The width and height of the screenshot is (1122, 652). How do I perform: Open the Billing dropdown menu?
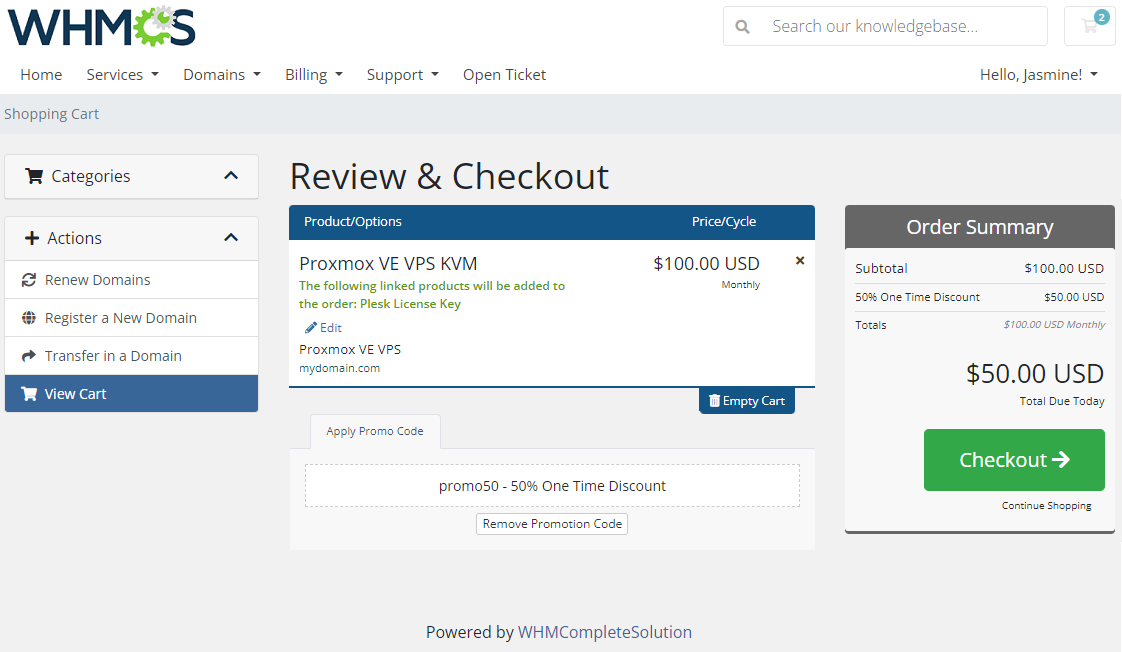coord(313,74)
